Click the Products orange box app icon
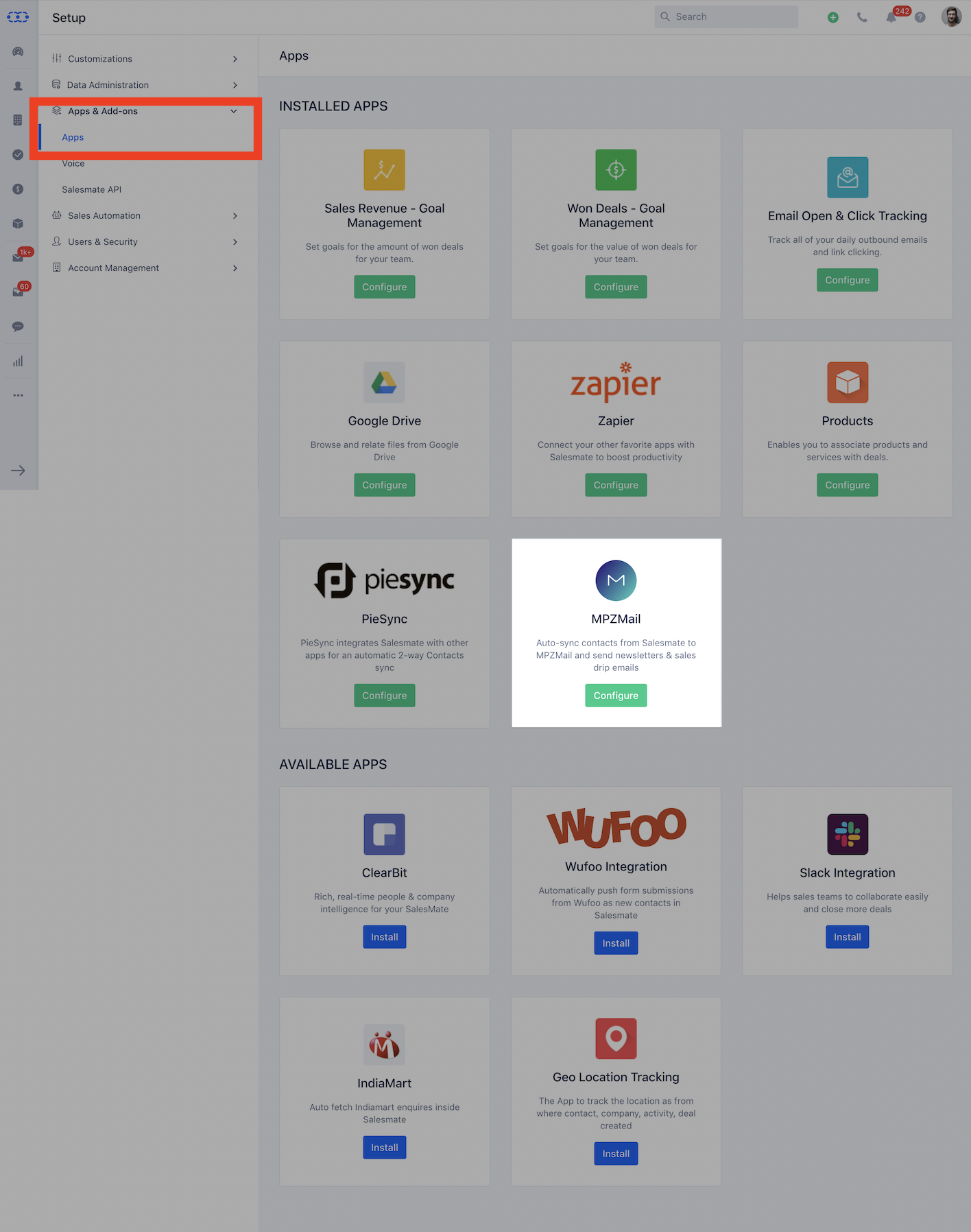971x1232 pixels. pyautogui.click(x=848, y=382)
